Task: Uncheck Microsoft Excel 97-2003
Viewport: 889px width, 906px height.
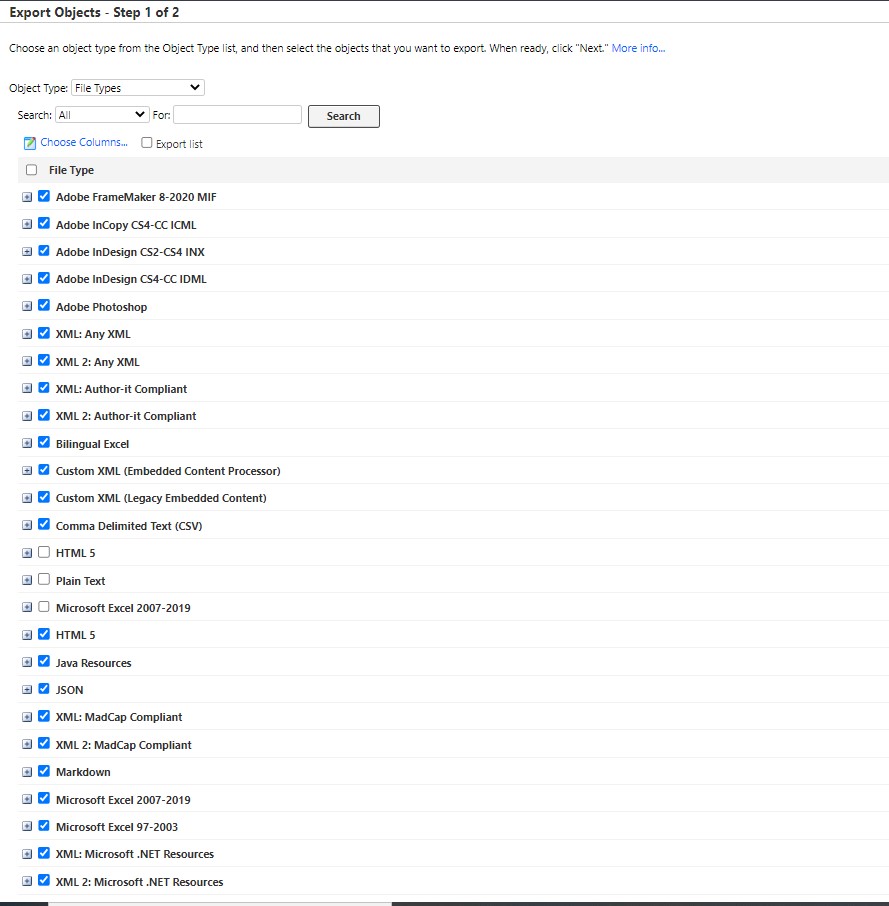Action: [44, 825]
